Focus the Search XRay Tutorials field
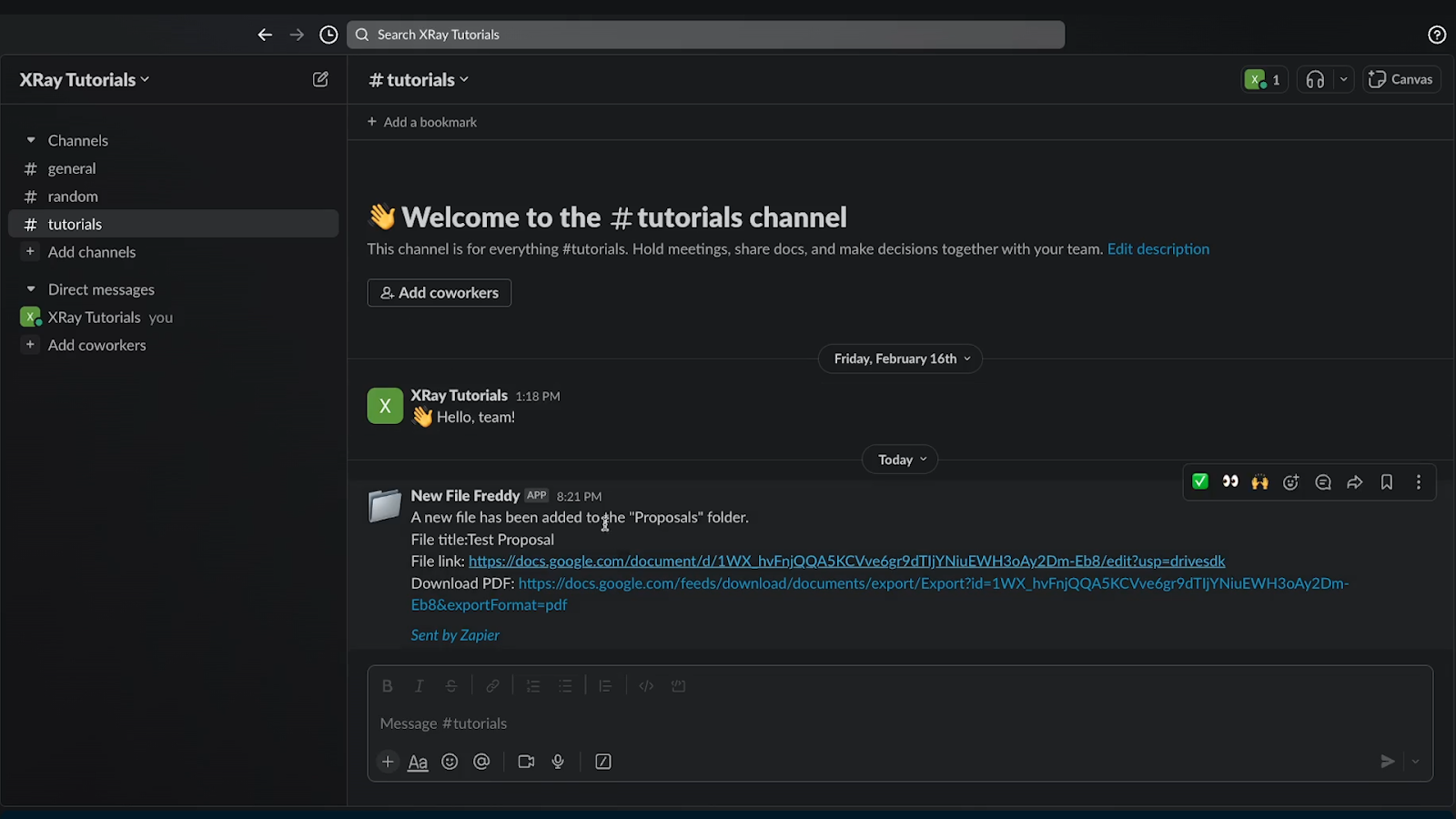 705,35
